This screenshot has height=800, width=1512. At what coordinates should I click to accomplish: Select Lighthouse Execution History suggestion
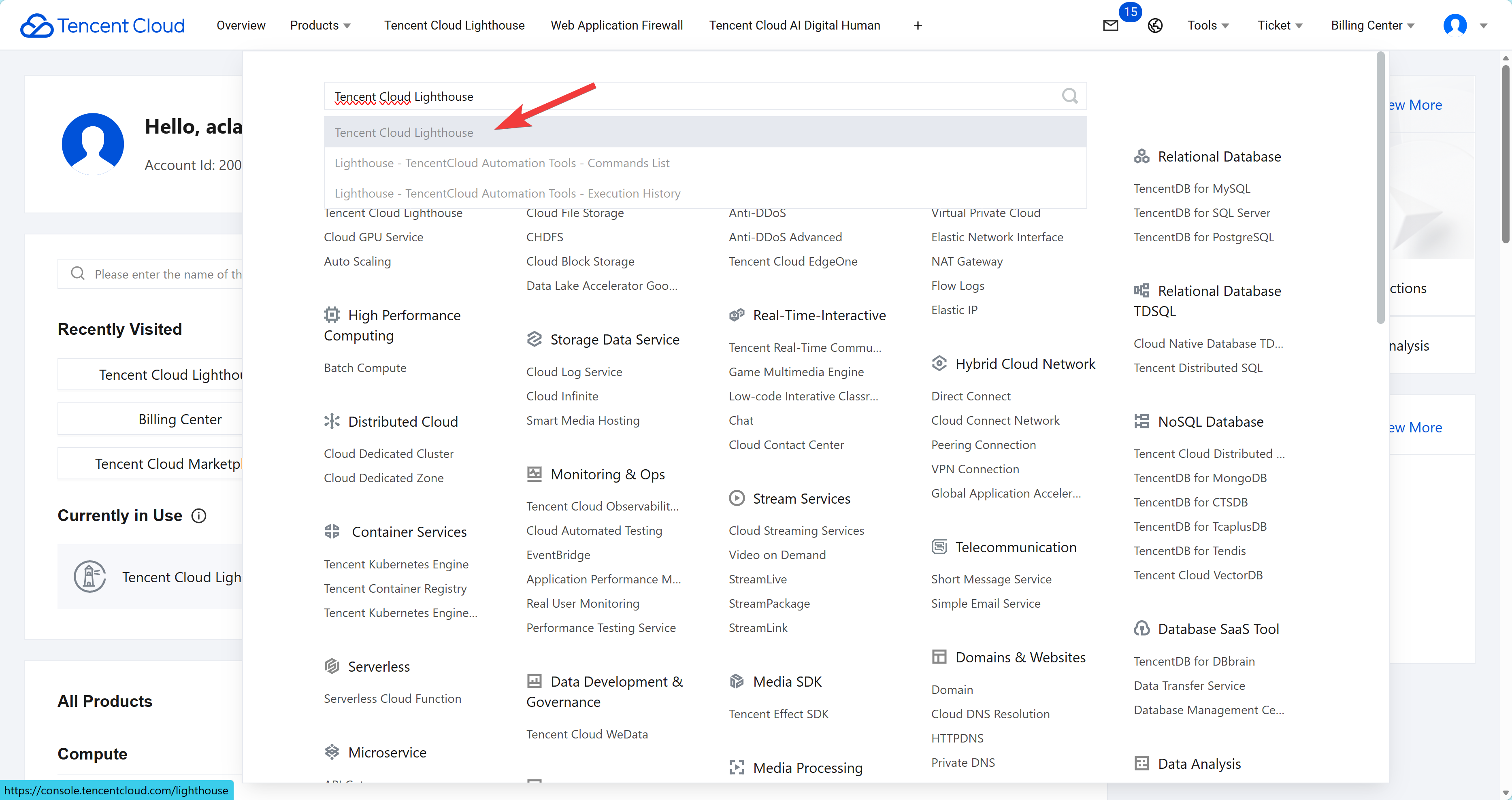(705, 193)
